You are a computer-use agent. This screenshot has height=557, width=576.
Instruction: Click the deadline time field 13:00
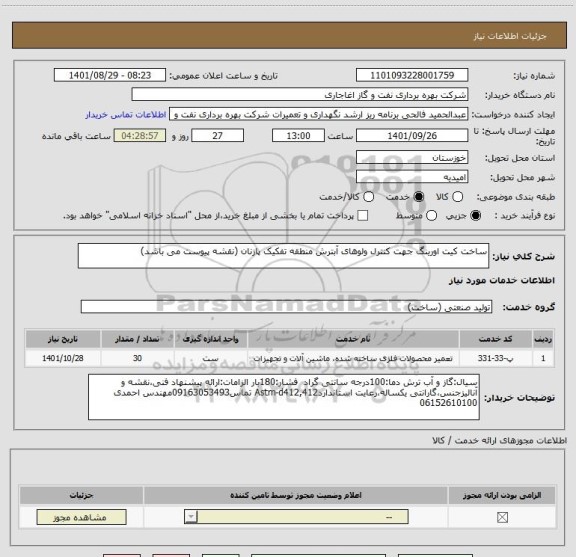point(298,136)
